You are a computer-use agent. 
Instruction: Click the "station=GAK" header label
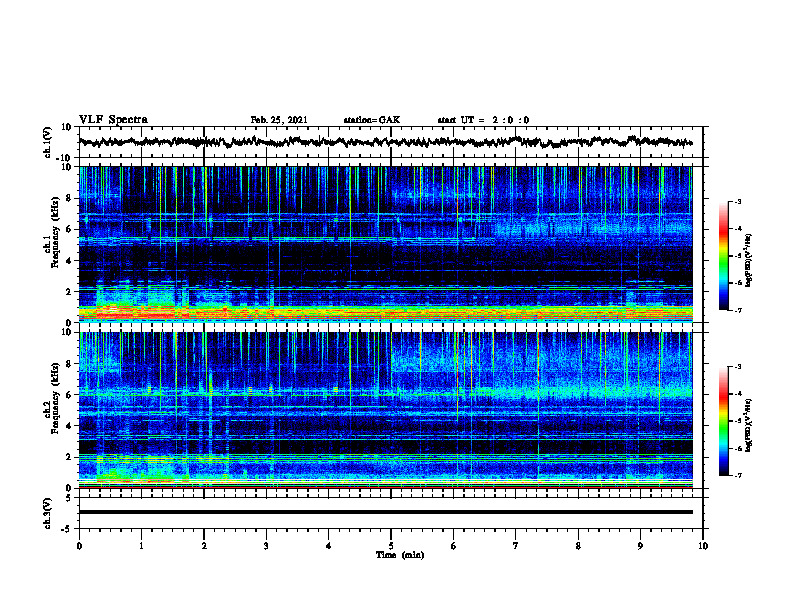pyautogui.click(x=372, y=120)
